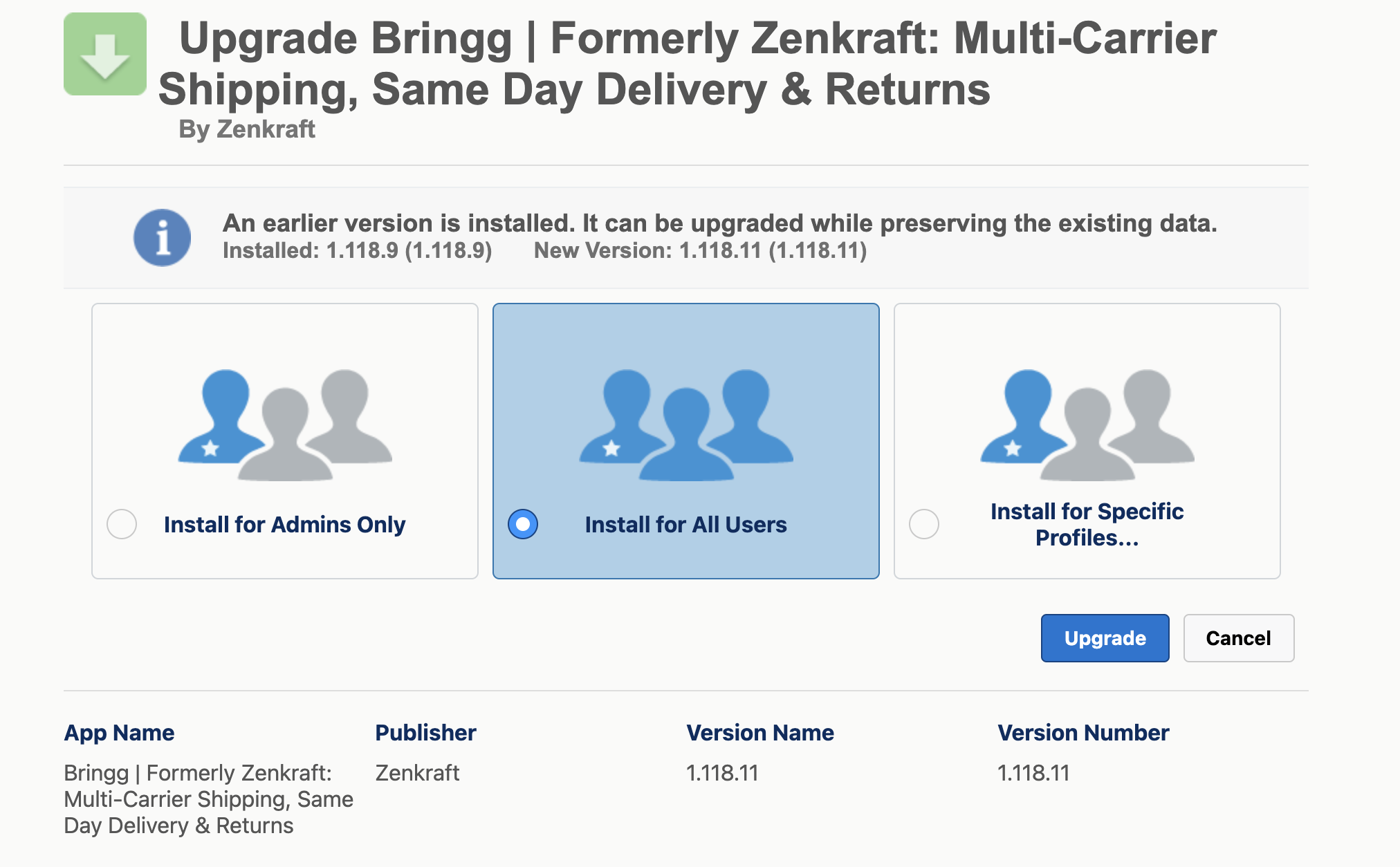Select the Install for Admins Only radio button
The height and width of the screenshot is (867, 1400).
pyautogui.click(x=122, y=524)
